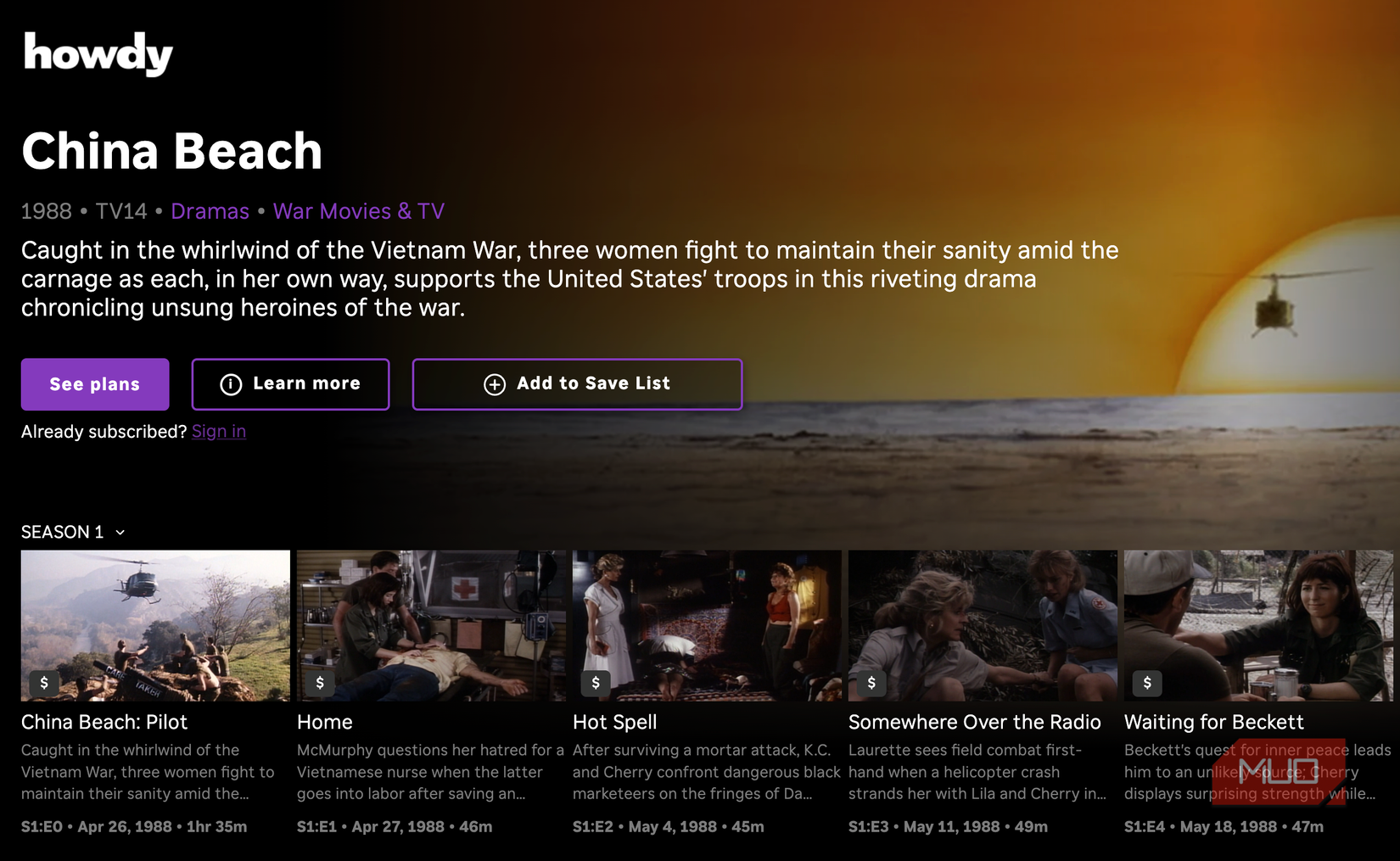
Task: Click the howdy logo
Action: pos(98,53)
